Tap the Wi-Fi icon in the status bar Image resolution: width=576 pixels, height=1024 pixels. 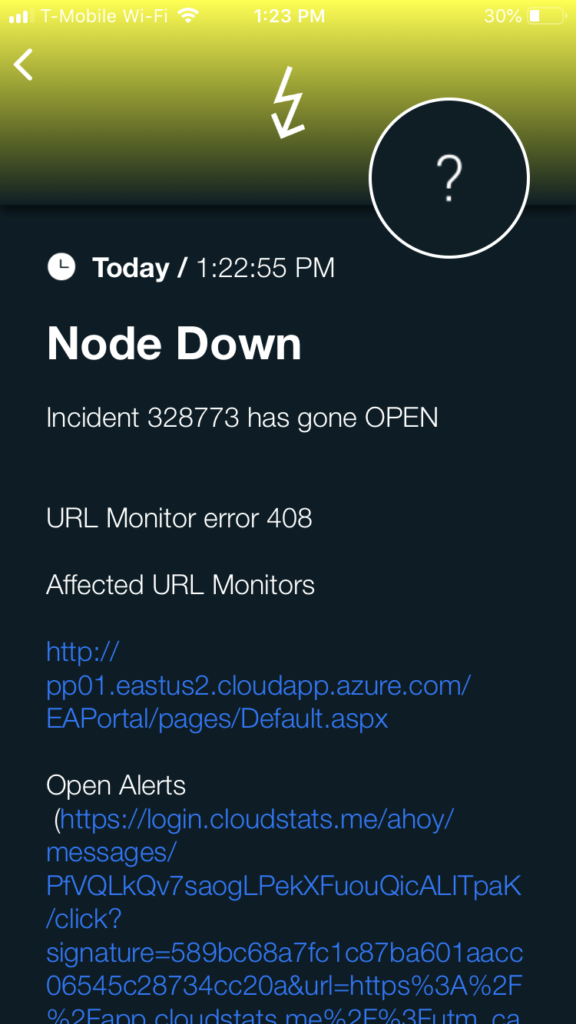(188, 16)
